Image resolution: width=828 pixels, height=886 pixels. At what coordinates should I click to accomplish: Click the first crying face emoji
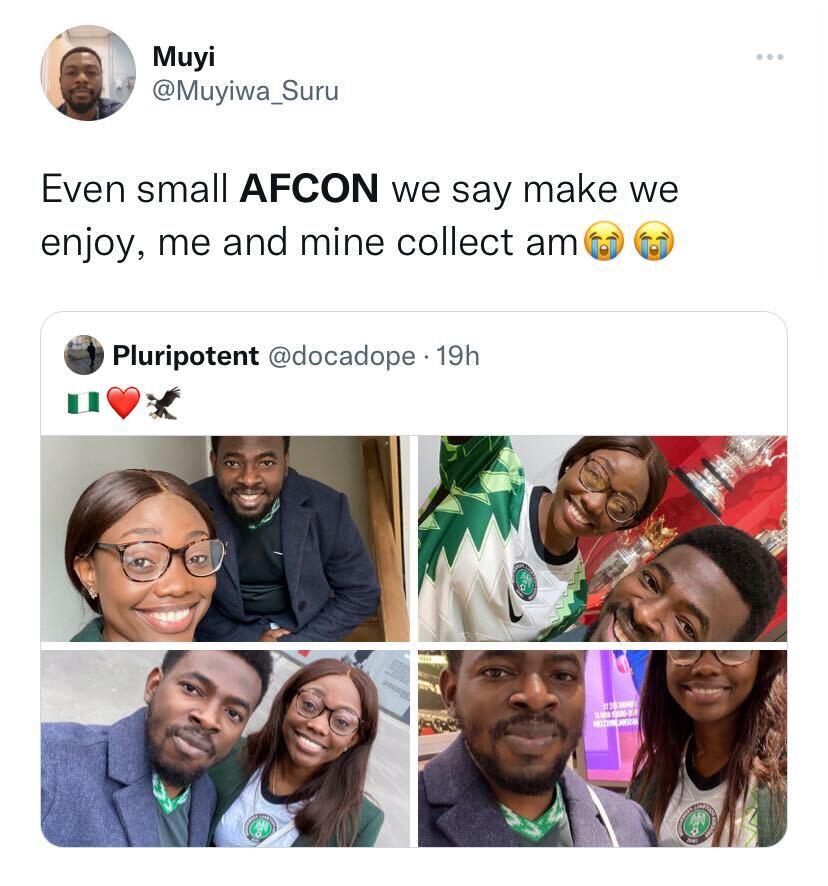tap(604, 241)
